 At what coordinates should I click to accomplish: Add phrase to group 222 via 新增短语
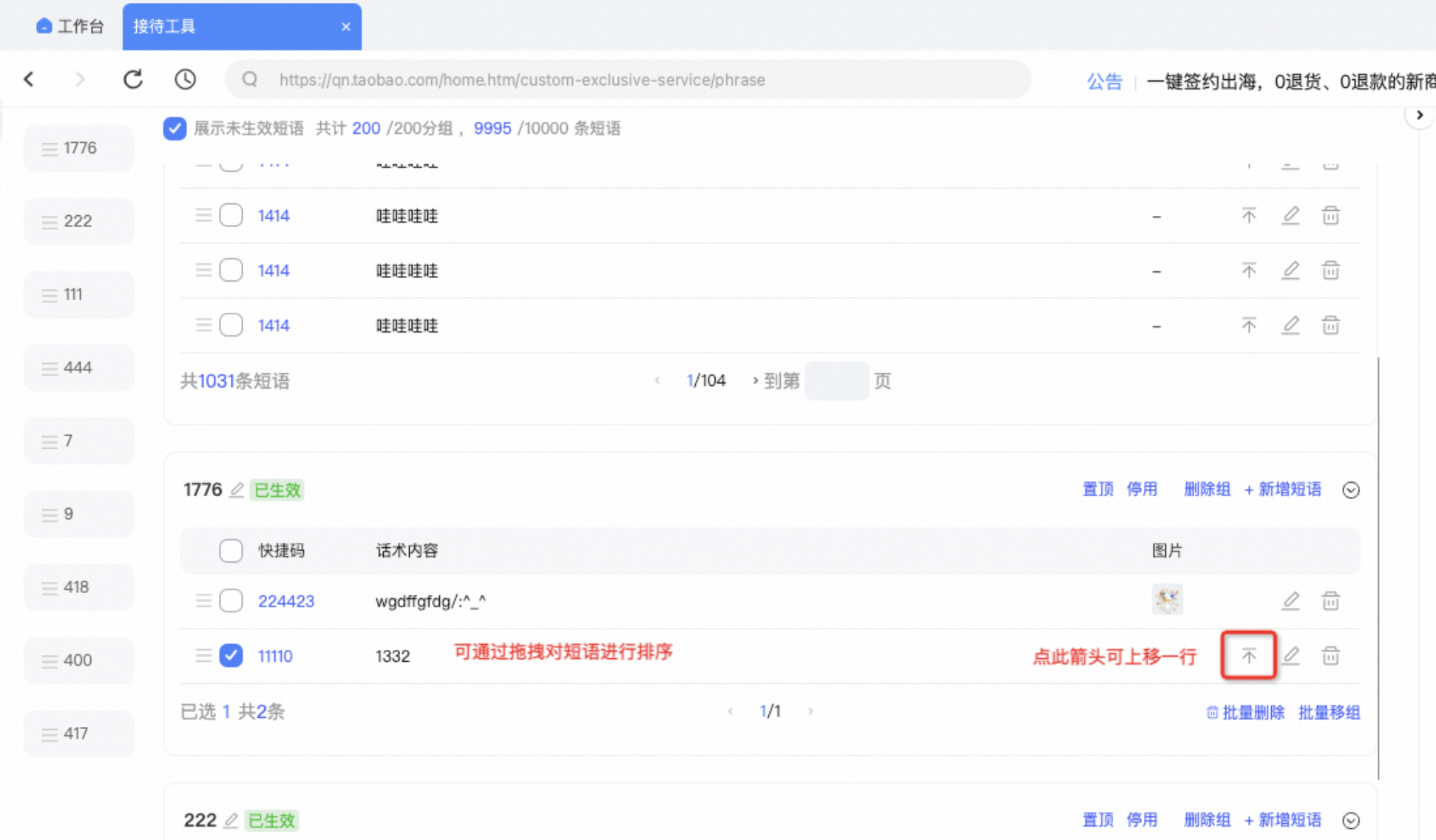pos(1283,820)
